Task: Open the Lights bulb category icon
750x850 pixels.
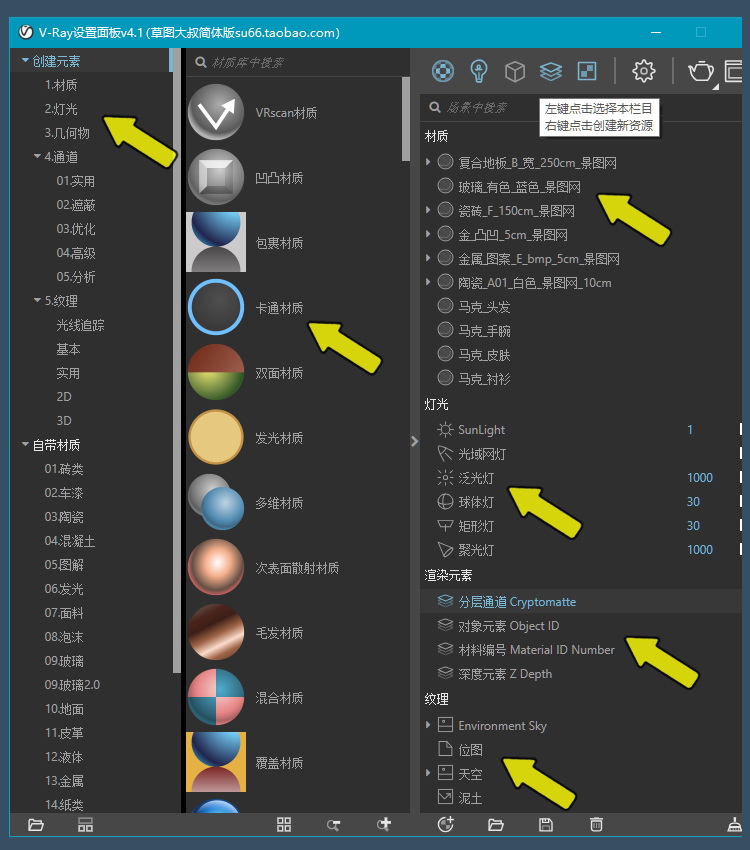Action: (479, 71)
